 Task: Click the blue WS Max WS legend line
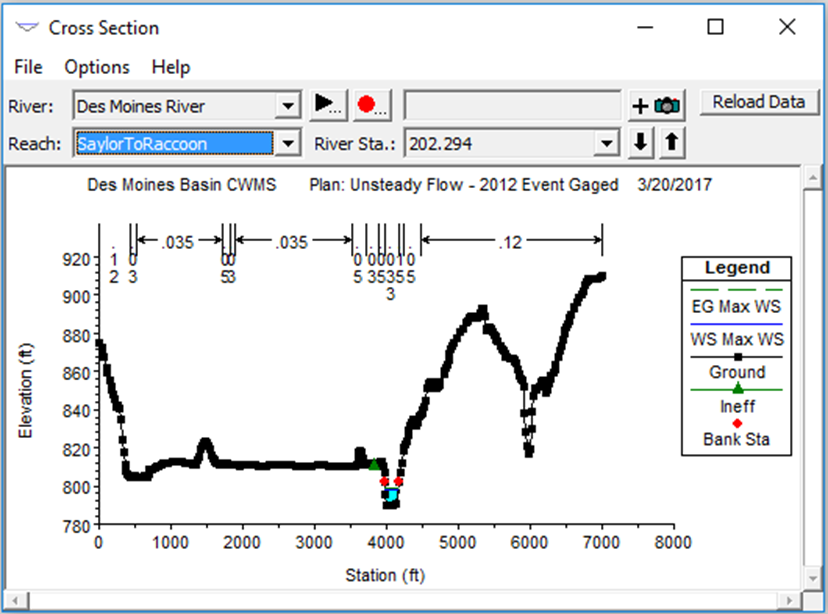pyautogui.click(x=736, y=324)
